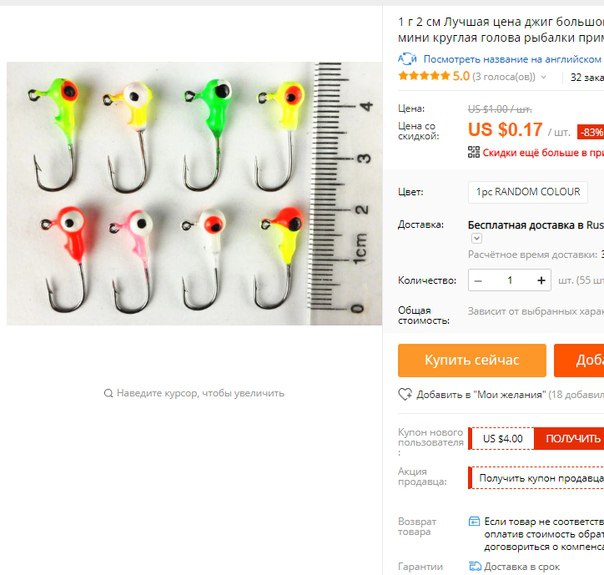
Task: Open Посмотреть название на английском link
Action: pos(512,59)
